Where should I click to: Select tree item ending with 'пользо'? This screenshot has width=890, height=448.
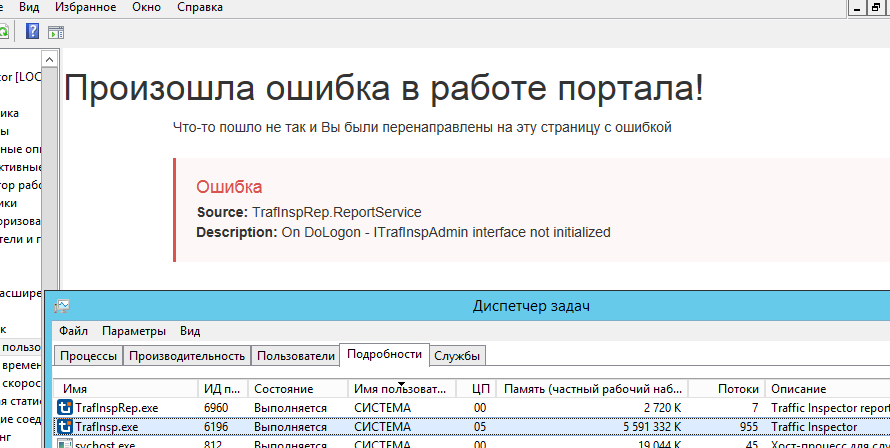pyautogui.click(x=20, y=347)
